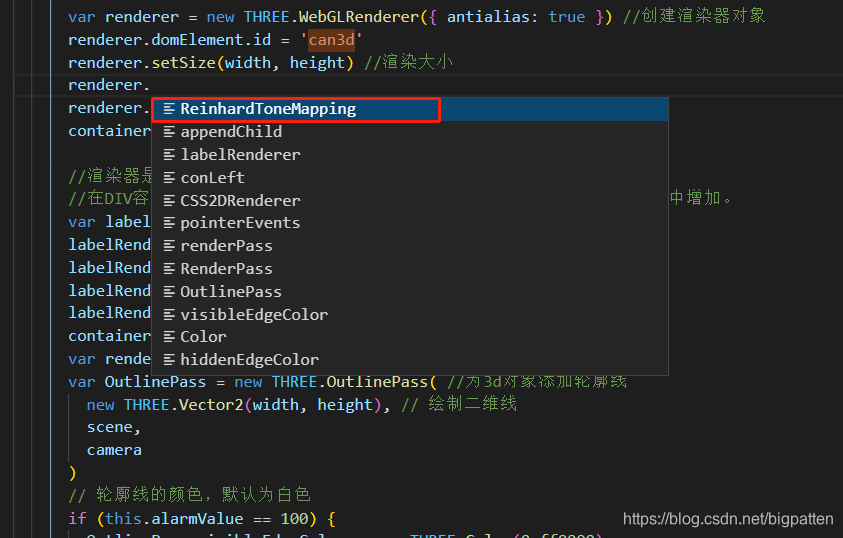Click the word icon next to CSS2DRenderer

(x=169, y=200)
